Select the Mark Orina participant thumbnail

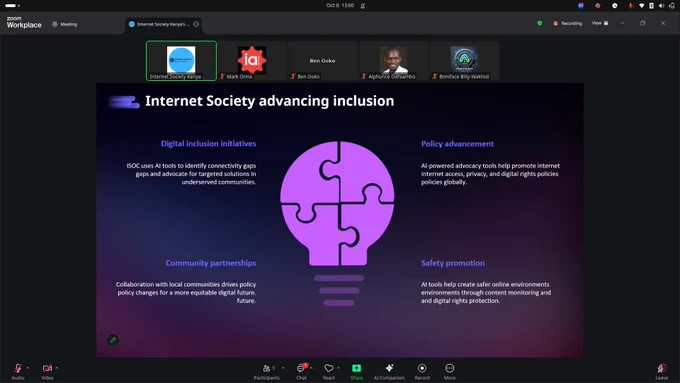252,61
